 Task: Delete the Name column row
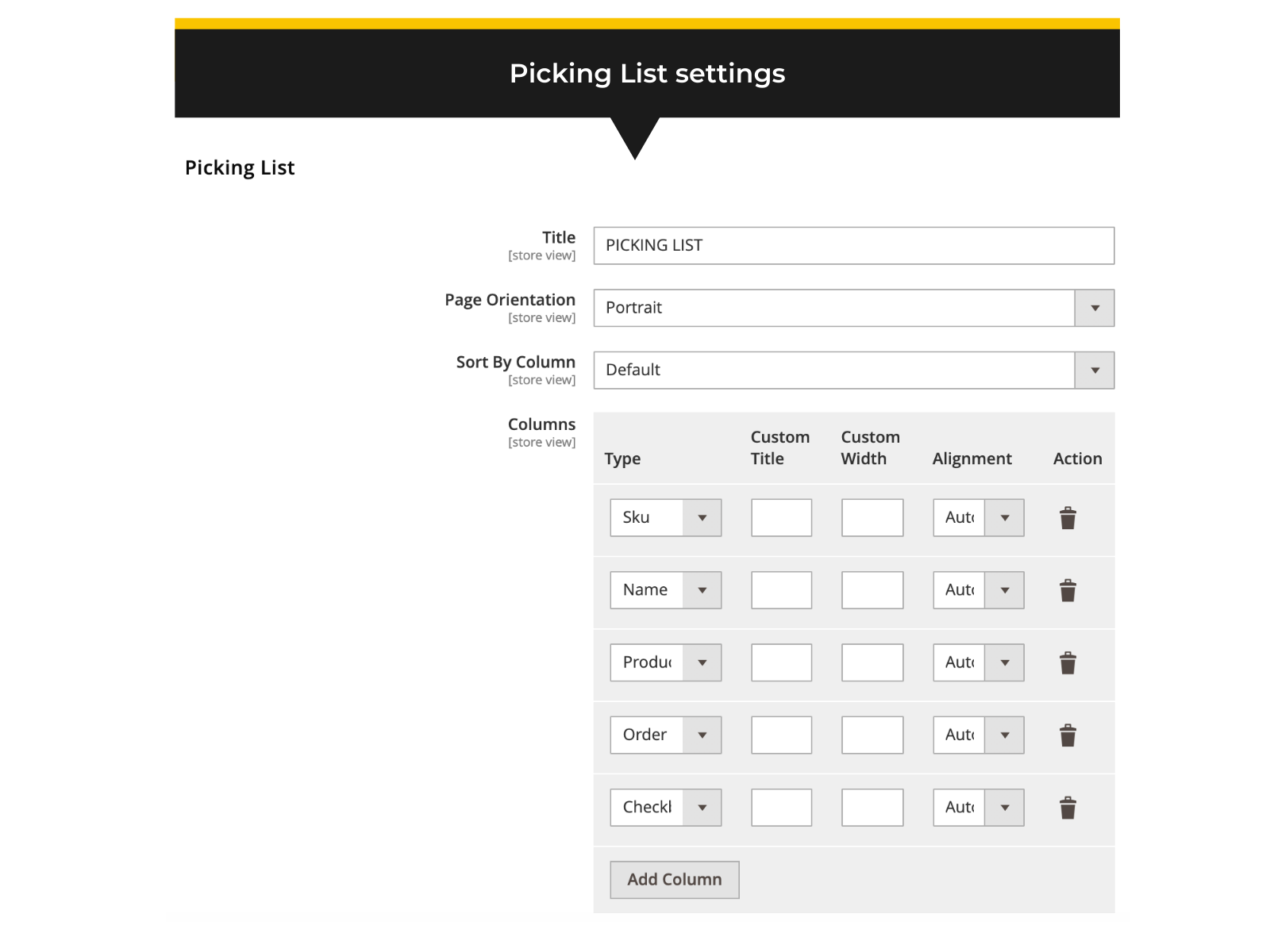pos(1068,589)
